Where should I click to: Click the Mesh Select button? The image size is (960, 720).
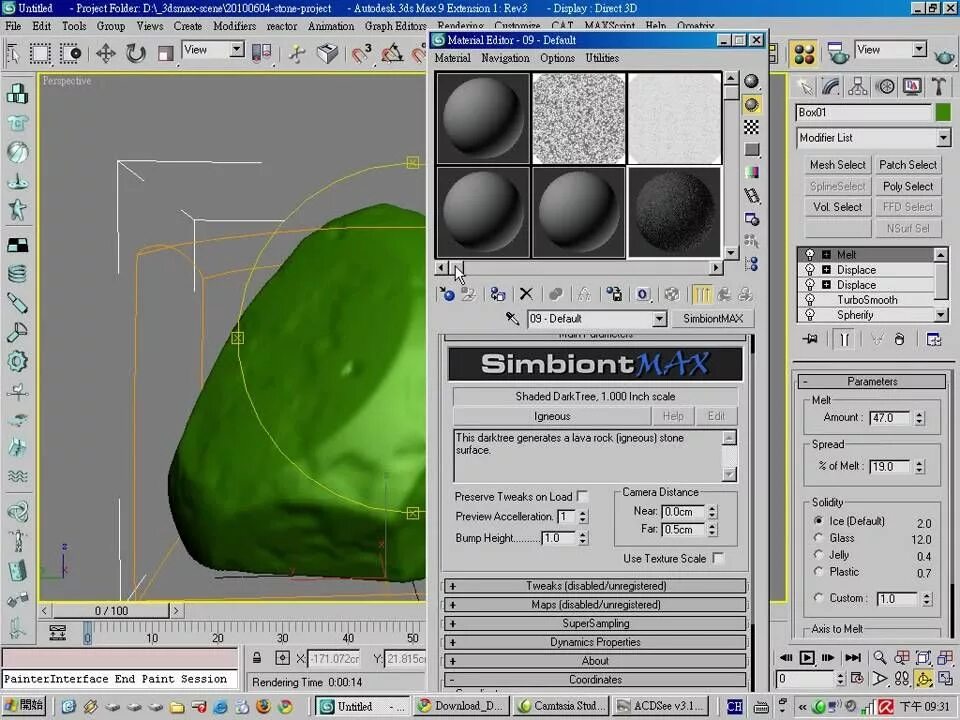pos(838,165)
